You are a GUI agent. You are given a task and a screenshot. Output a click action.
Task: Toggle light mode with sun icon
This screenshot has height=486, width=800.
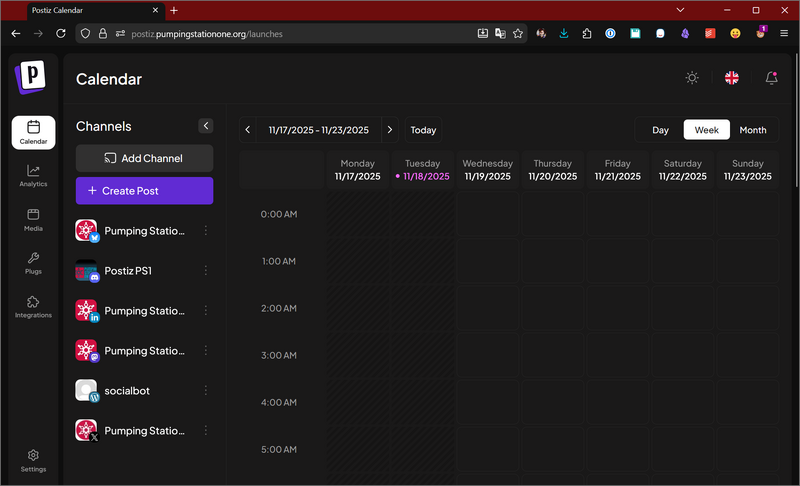[x=692, y=78]
